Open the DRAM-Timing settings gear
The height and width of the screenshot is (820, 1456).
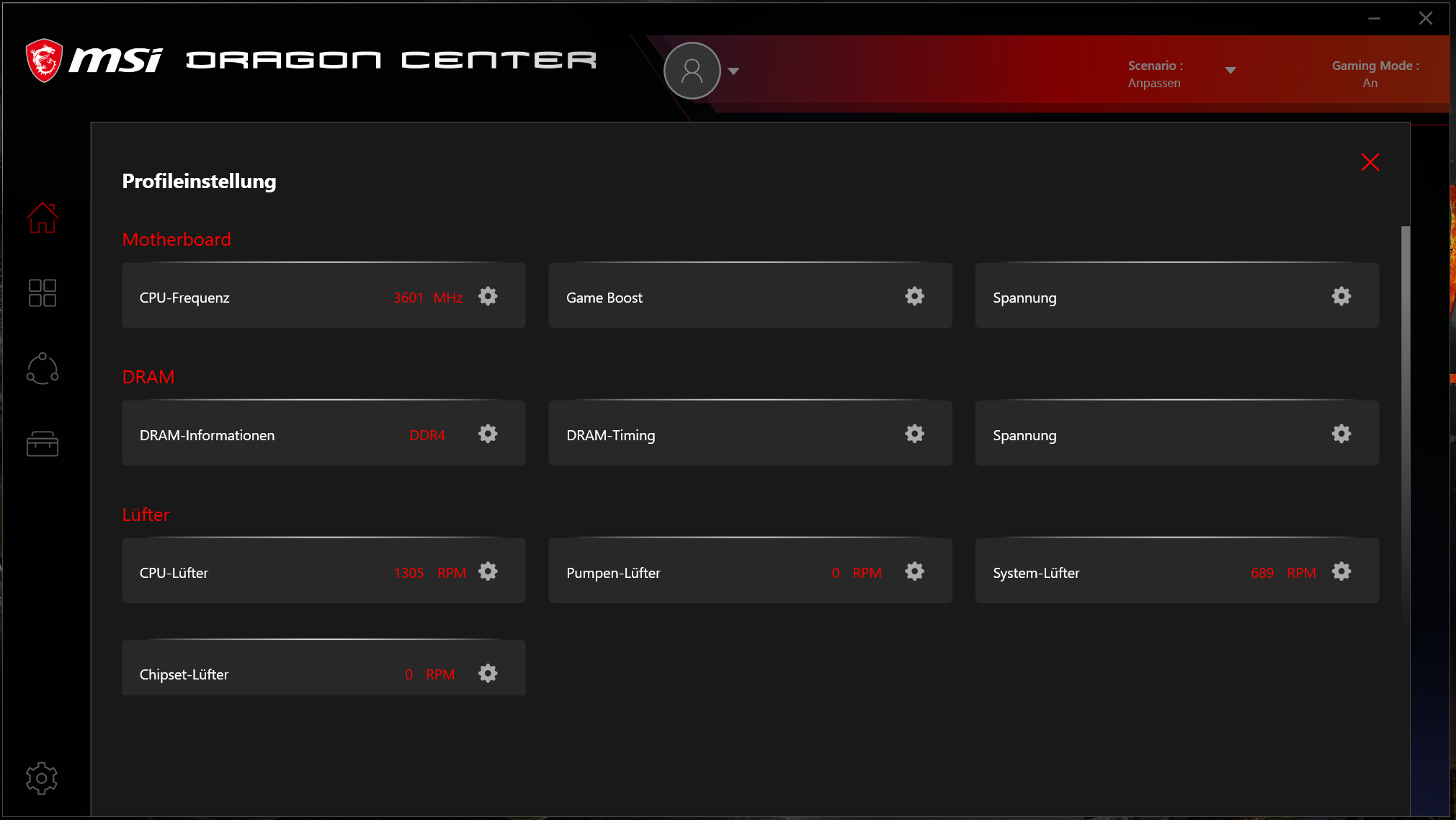point(914,434)
